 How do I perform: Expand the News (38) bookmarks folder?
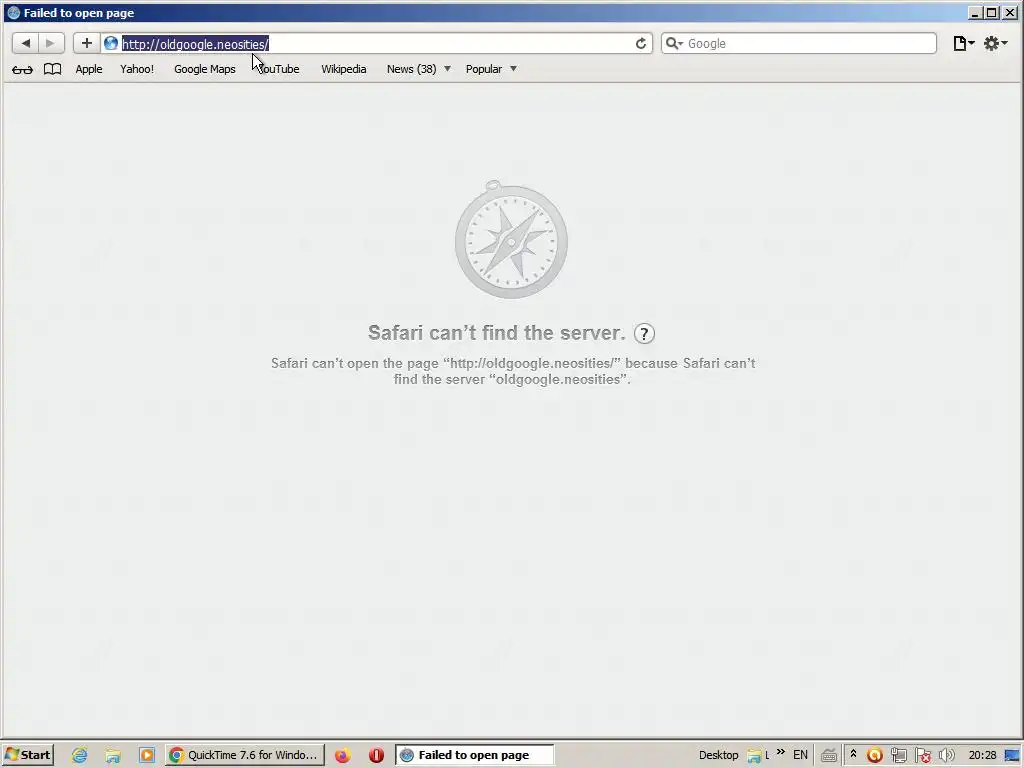419,69
